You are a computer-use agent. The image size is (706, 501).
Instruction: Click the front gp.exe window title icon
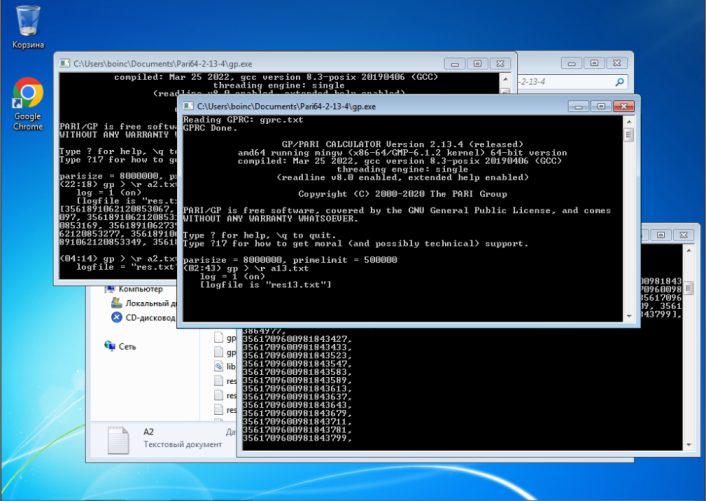(x=188, y=106)
